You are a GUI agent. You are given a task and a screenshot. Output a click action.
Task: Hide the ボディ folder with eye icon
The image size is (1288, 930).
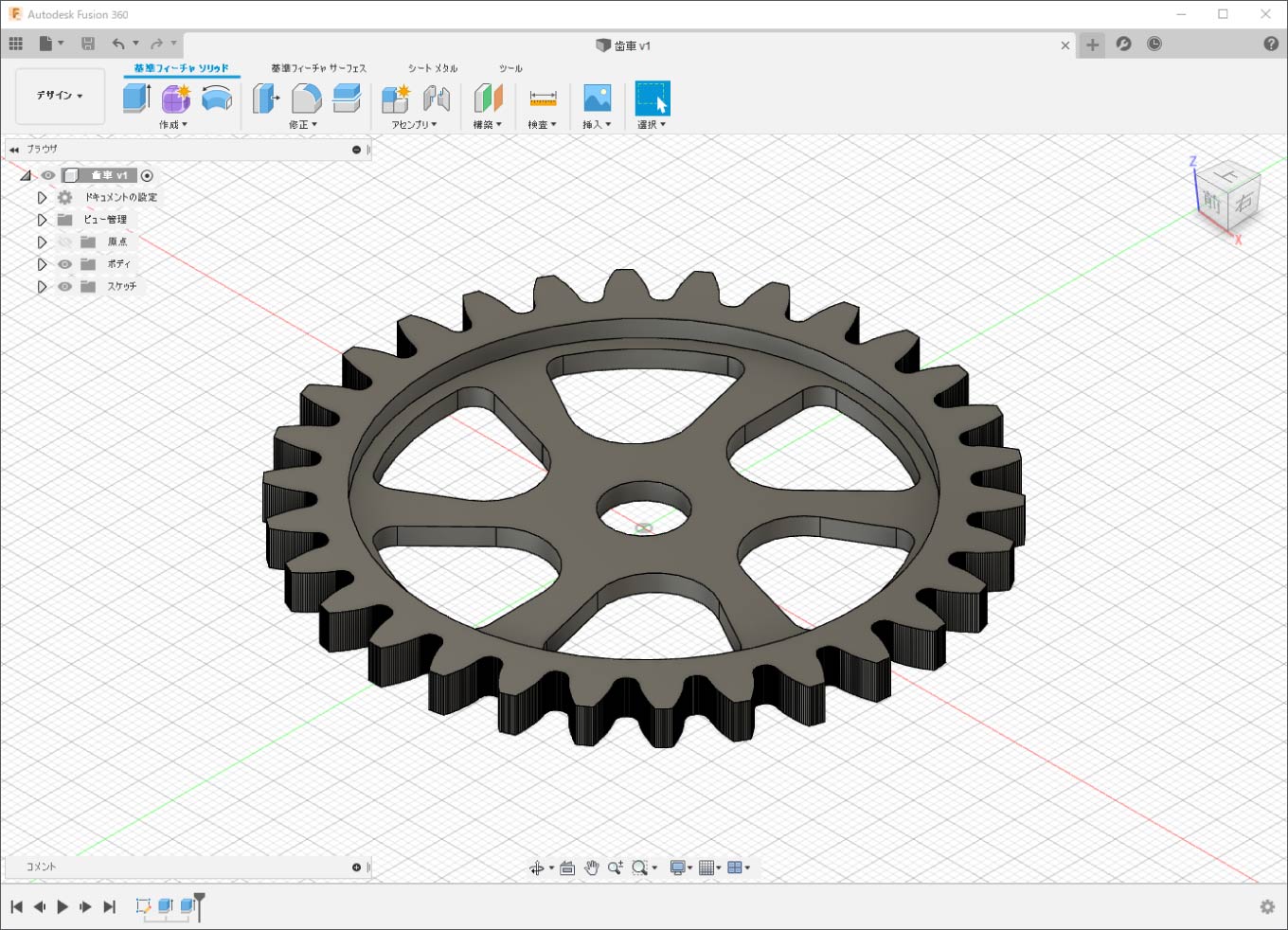tap(64, 264)
